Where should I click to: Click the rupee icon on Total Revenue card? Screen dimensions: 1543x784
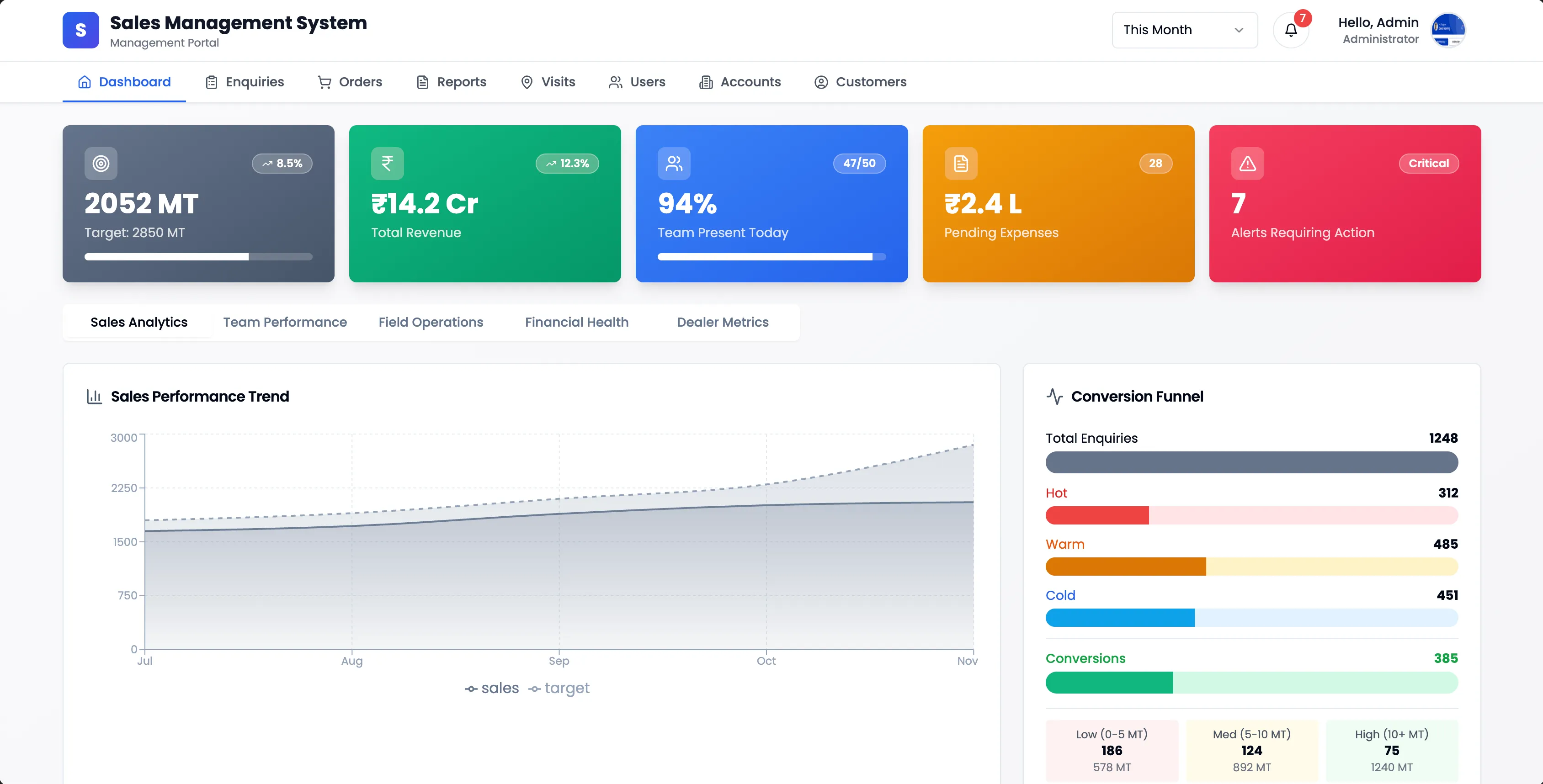click(x=387, y=163)
